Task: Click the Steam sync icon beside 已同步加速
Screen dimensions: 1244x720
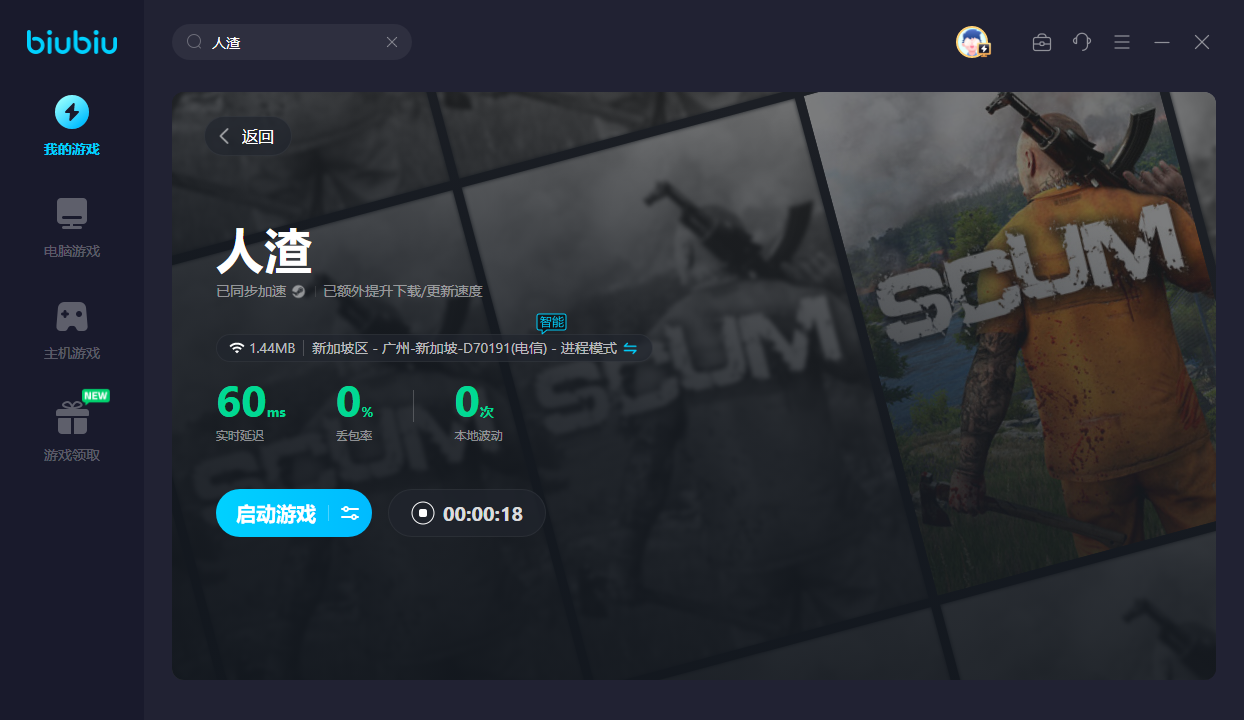Action: point(298,292)
